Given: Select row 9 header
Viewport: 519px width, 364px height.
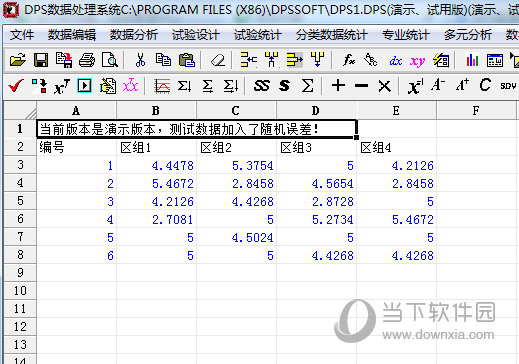Looking at the screenshot, I should click(20, 273).
